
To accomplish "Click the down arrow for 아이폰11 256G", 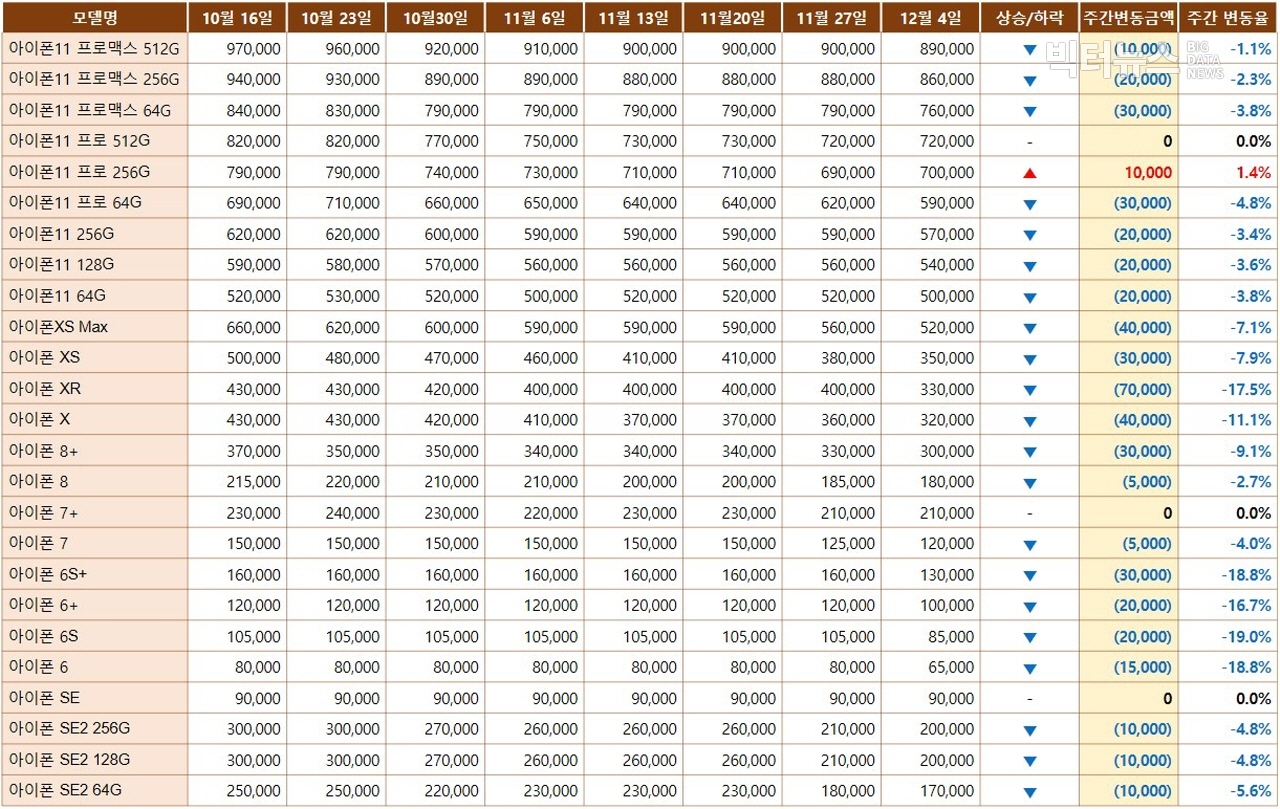I will [1030, 236].
